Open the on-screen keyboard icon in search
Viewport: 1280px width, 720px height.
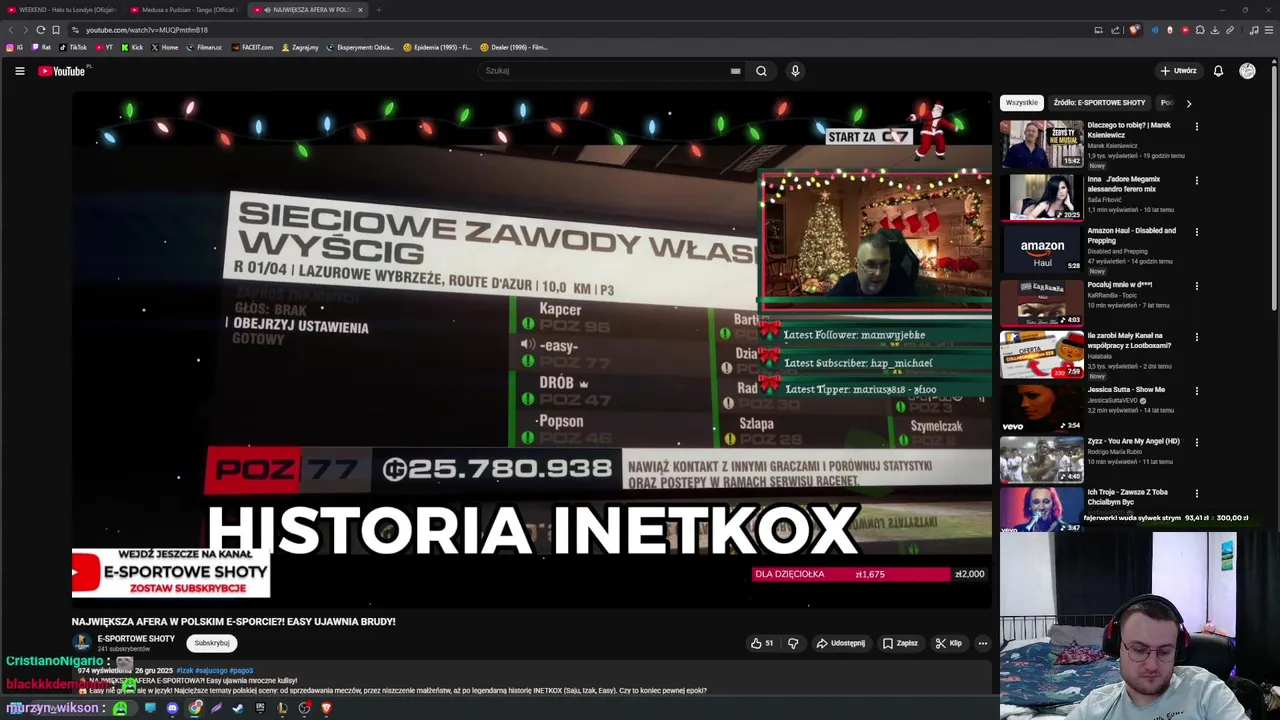pyautogui.click(x=735, y=71)
